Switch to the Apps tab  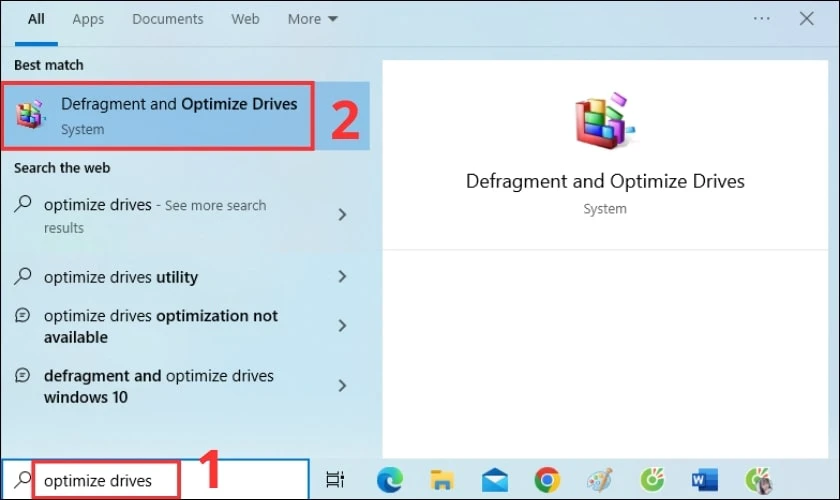(x=88, y=19)
